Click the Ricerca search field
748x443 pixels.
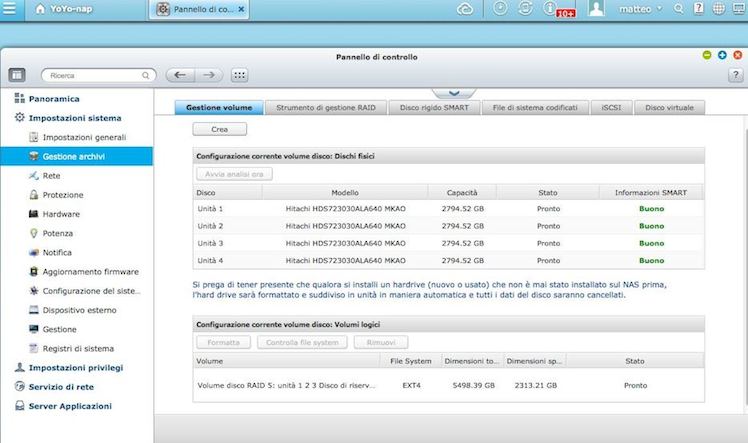pos(98,75)
